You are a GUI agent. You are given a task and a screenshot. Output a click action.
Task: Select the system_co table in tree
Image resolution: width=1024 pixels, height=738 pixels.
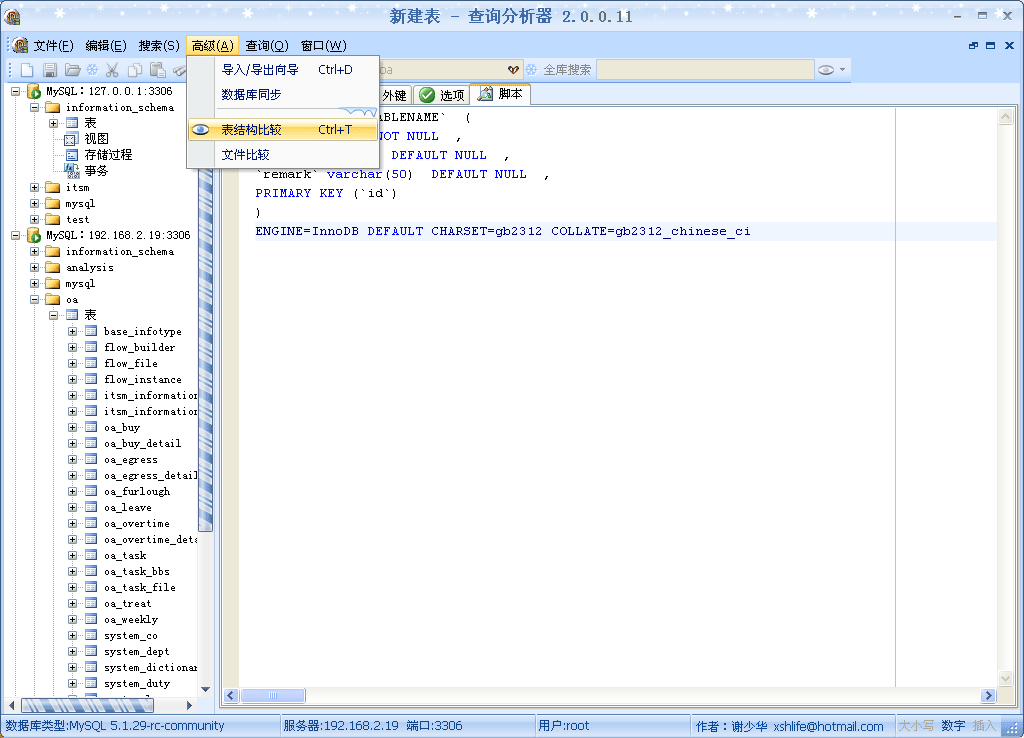coord(131,635)
